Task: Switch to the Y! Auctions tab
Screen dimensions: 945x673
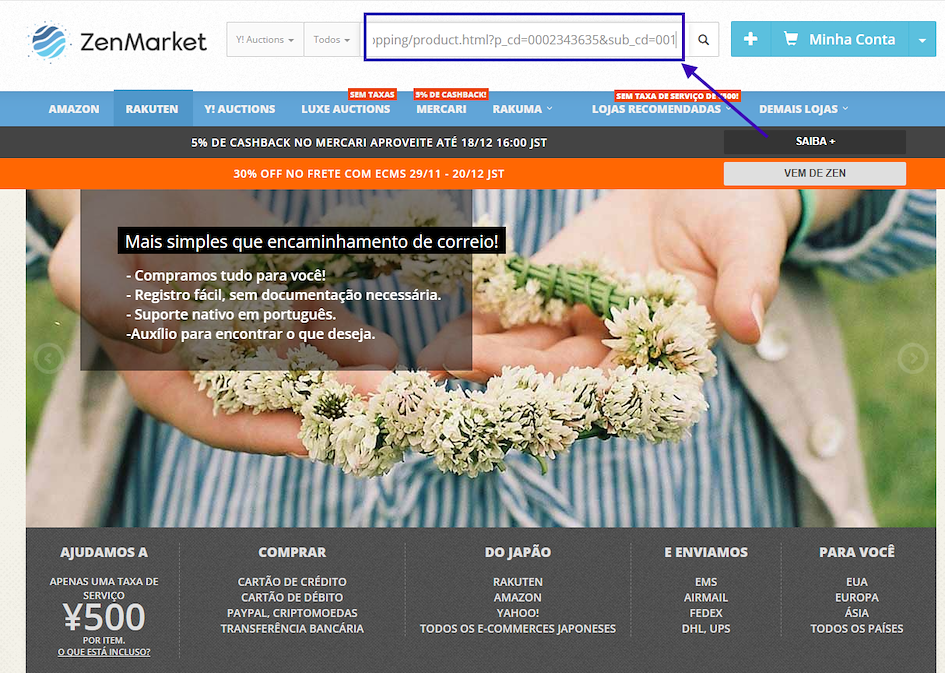Action: (239, 109)
